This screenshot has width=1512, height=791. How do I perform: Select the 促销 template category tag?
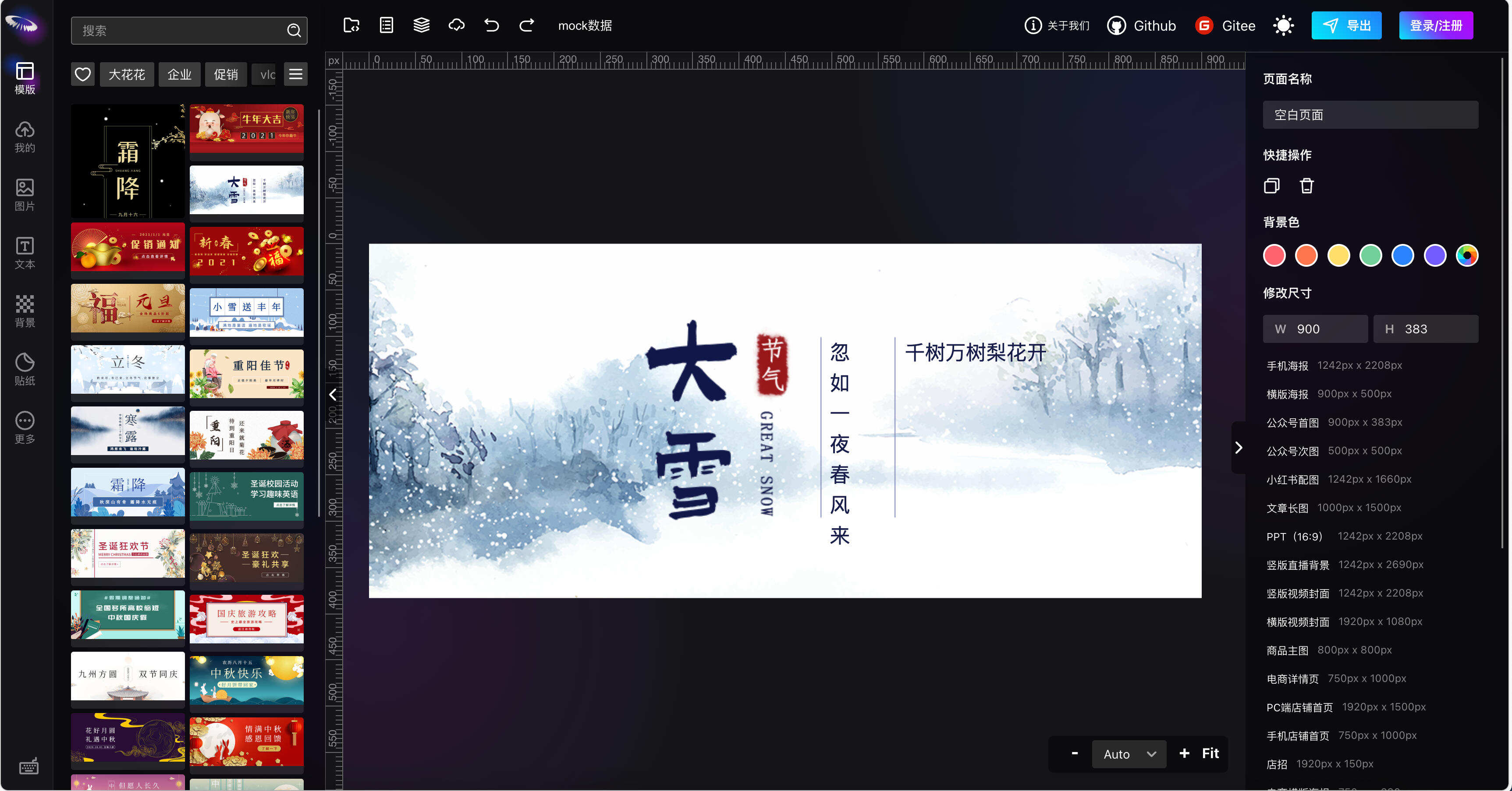[x=226, y=74]
